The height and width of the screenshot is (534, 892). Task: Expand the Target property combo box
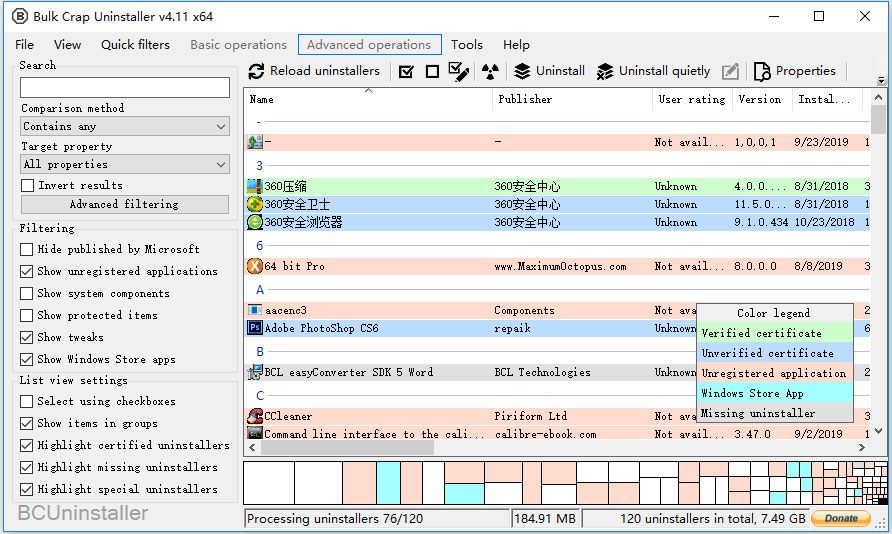pyautogui.click(x=125, y=164)
